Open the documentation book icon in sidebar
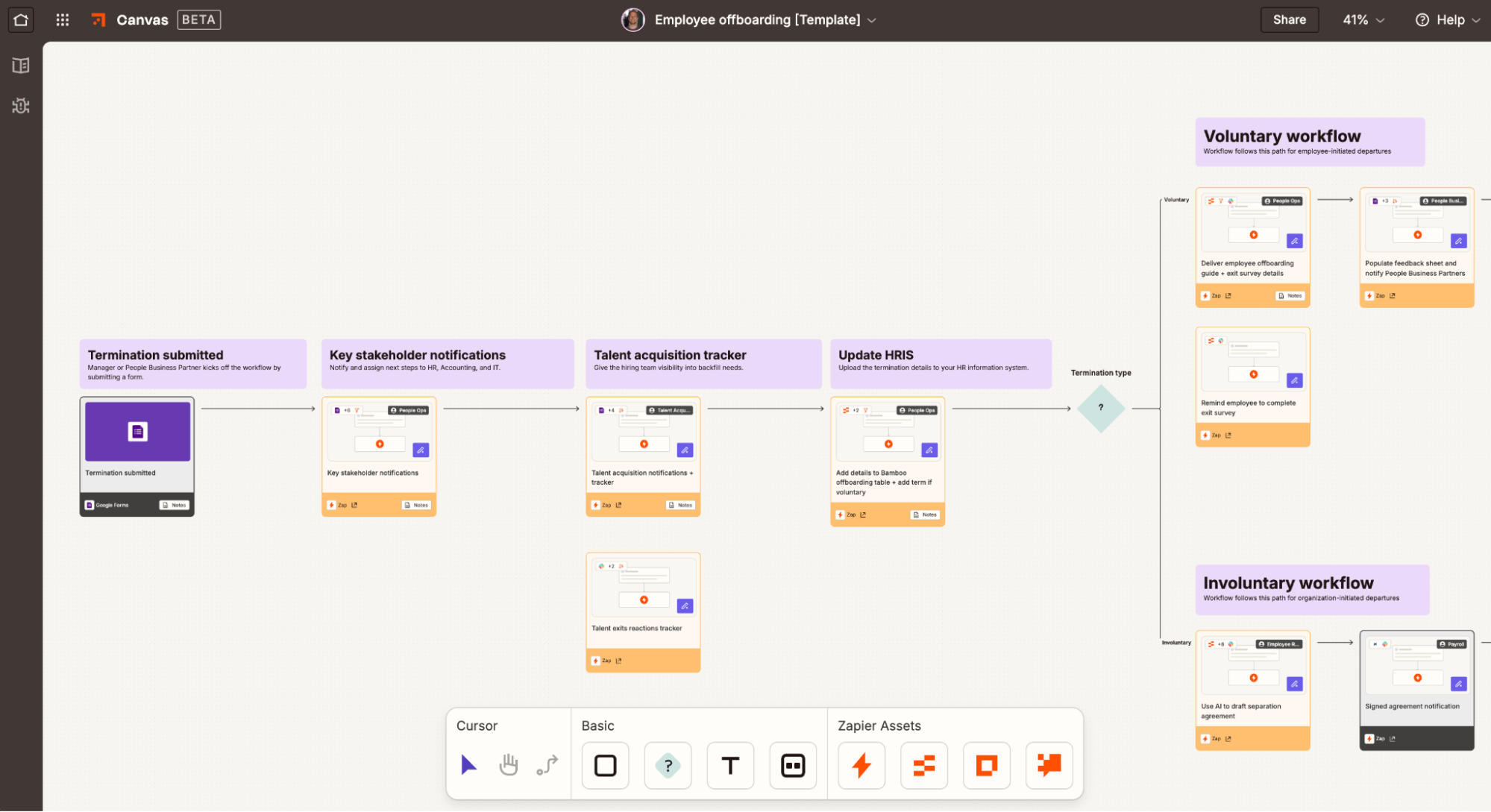1491x812 pixels. click(20, 65)
